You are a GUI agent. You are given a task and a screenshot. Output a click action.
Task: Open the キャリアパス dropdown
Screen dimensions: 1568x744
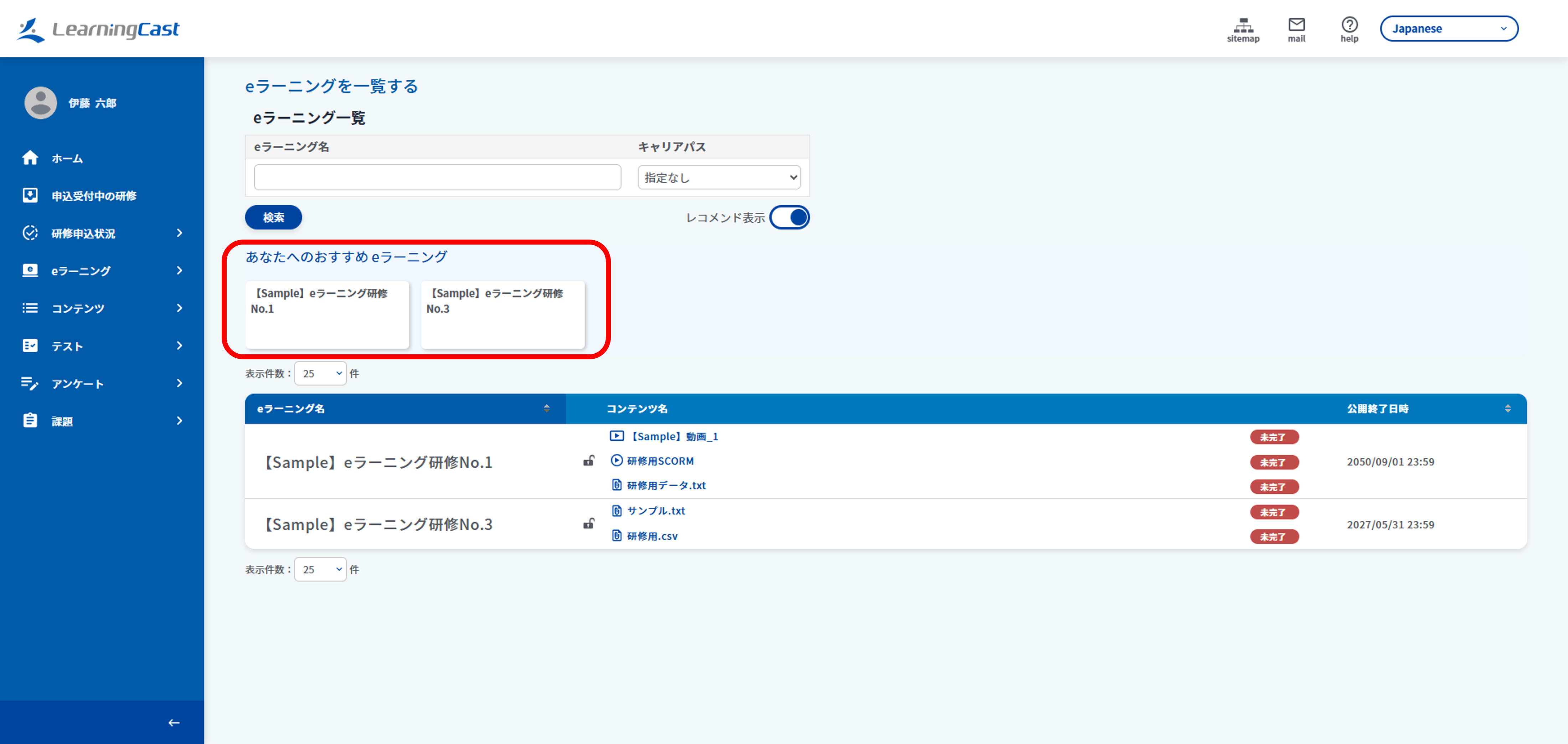pyautogui.click(x=719, y=178)
